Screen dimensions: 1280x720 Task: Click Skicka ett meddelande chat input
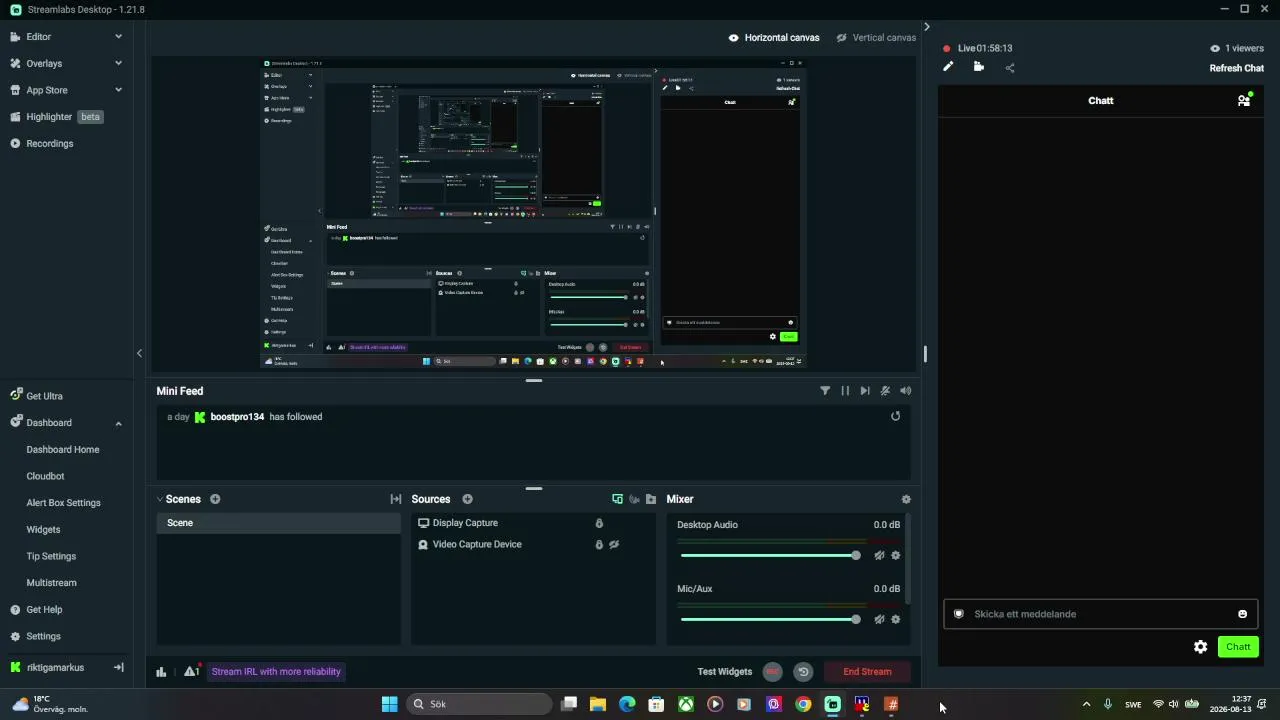click(x=1100, y=614)
